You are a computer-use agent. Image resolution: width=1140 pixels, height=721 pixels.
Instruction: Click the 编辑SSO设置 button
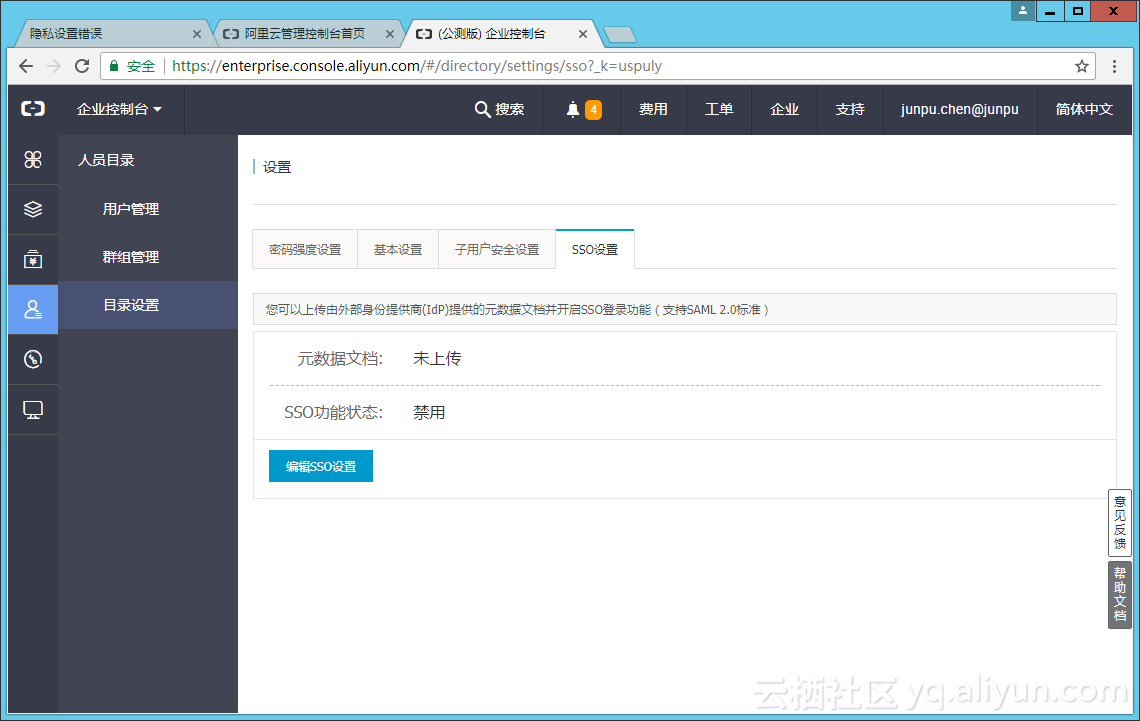click(320, 465)
